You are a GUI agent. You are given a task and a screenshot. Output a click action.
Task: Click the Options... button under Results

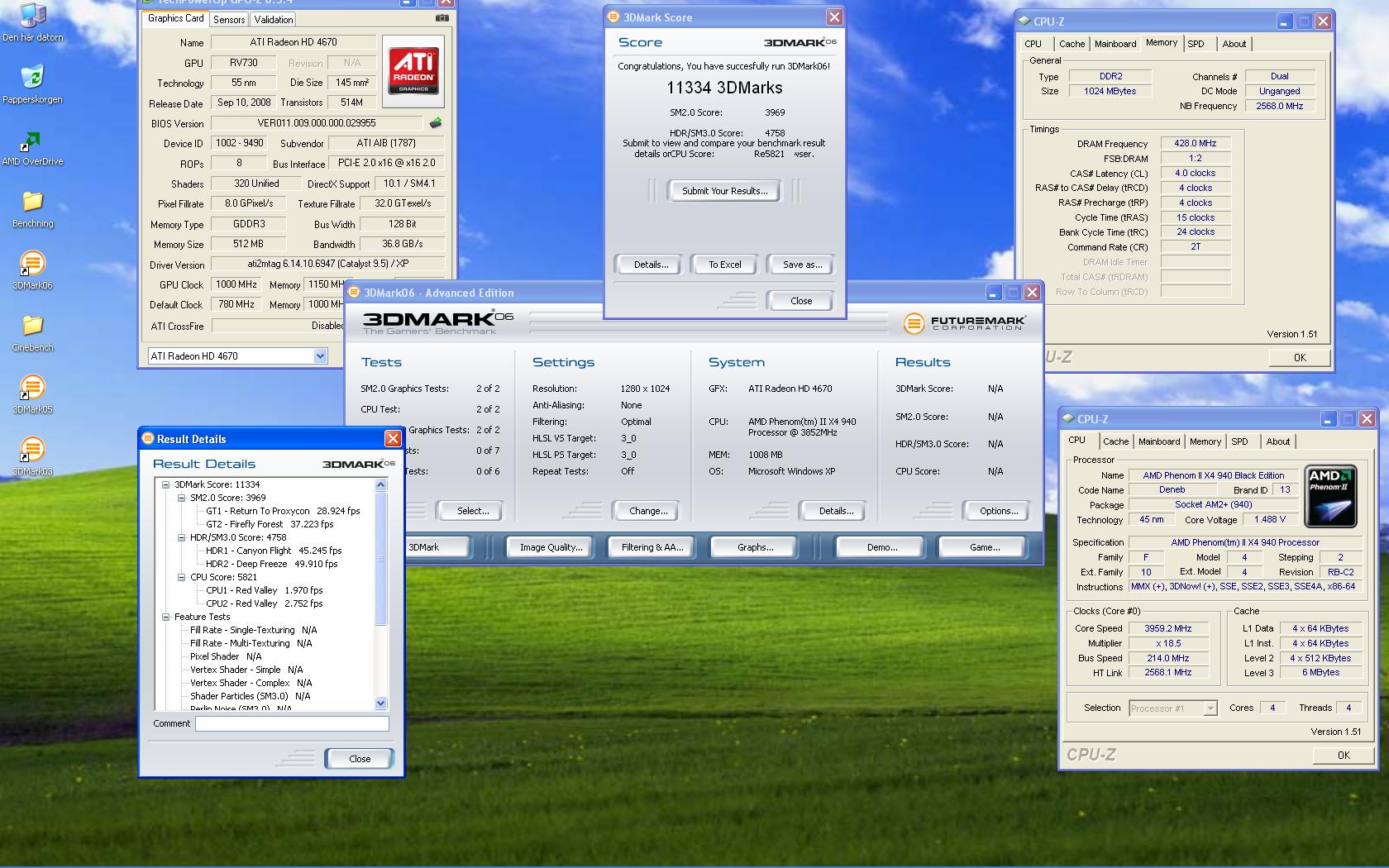pos(998,511)
